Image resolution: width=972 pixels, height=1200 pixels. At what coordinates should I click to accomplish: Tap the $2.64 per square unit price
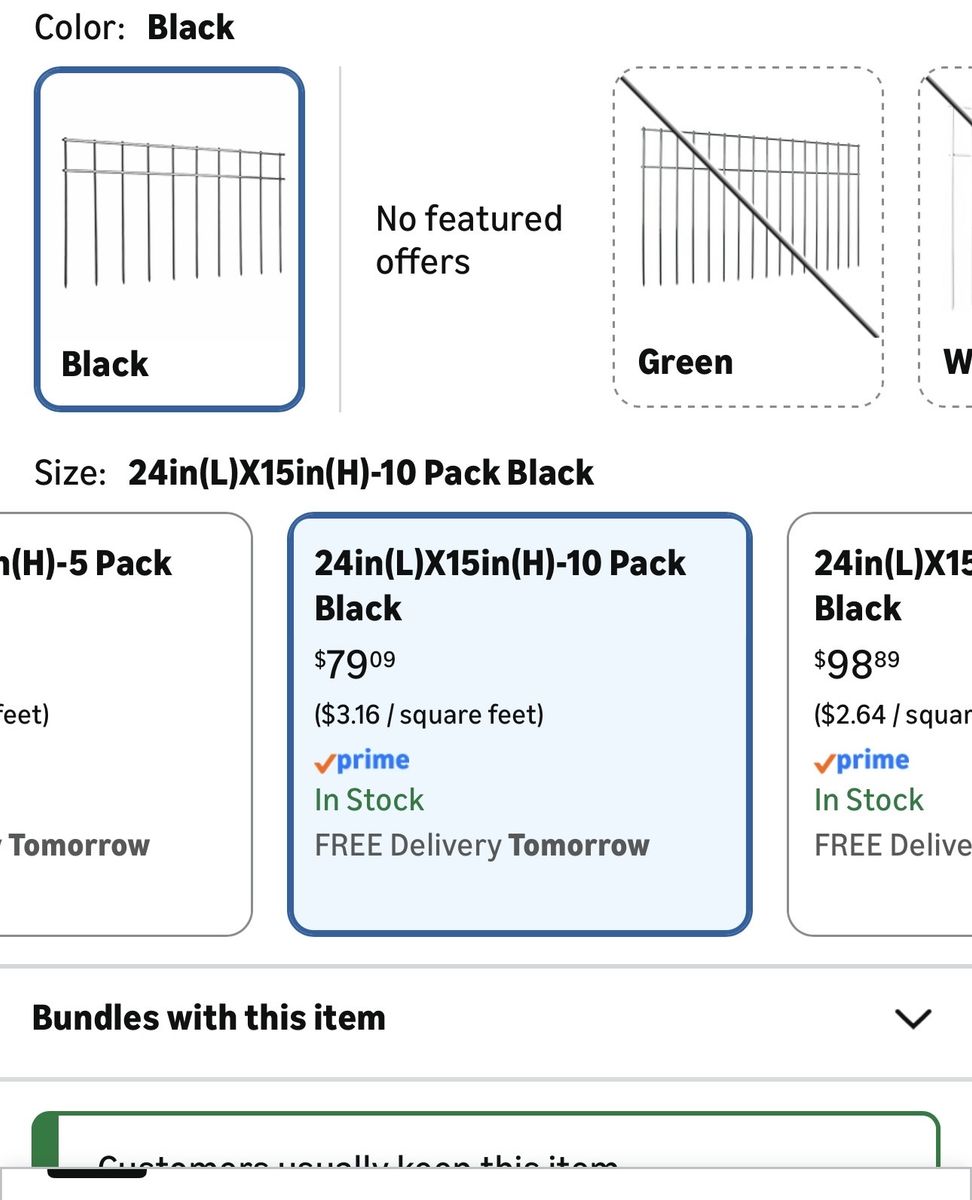pos(892,715)
